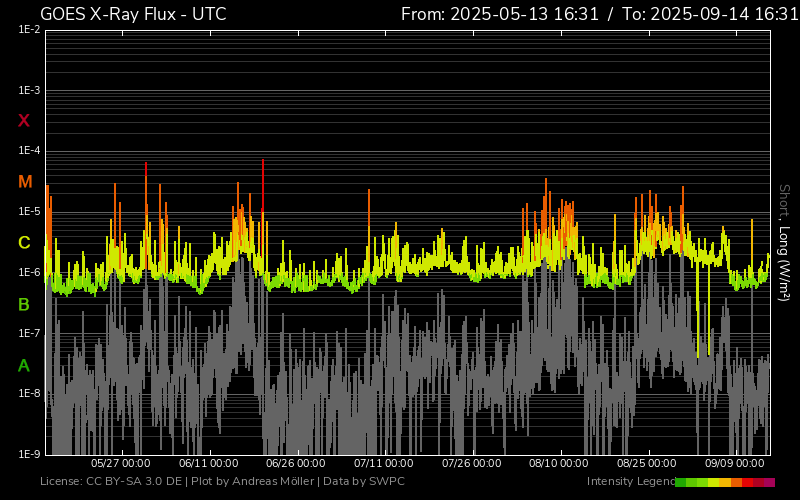Click the 1E-6 y-axis tick label
Screen dimensions: 800x500
click(29, 272)
